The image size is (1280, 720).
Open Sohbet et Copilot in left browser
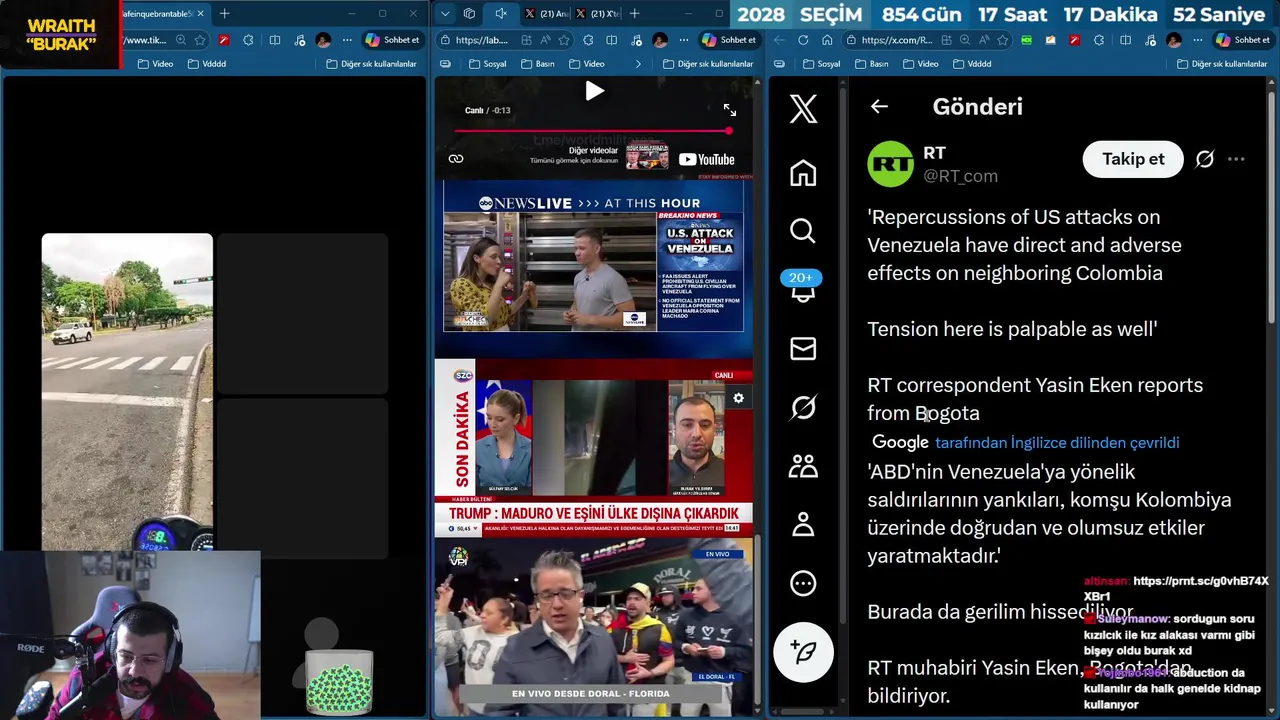(392, 40)
